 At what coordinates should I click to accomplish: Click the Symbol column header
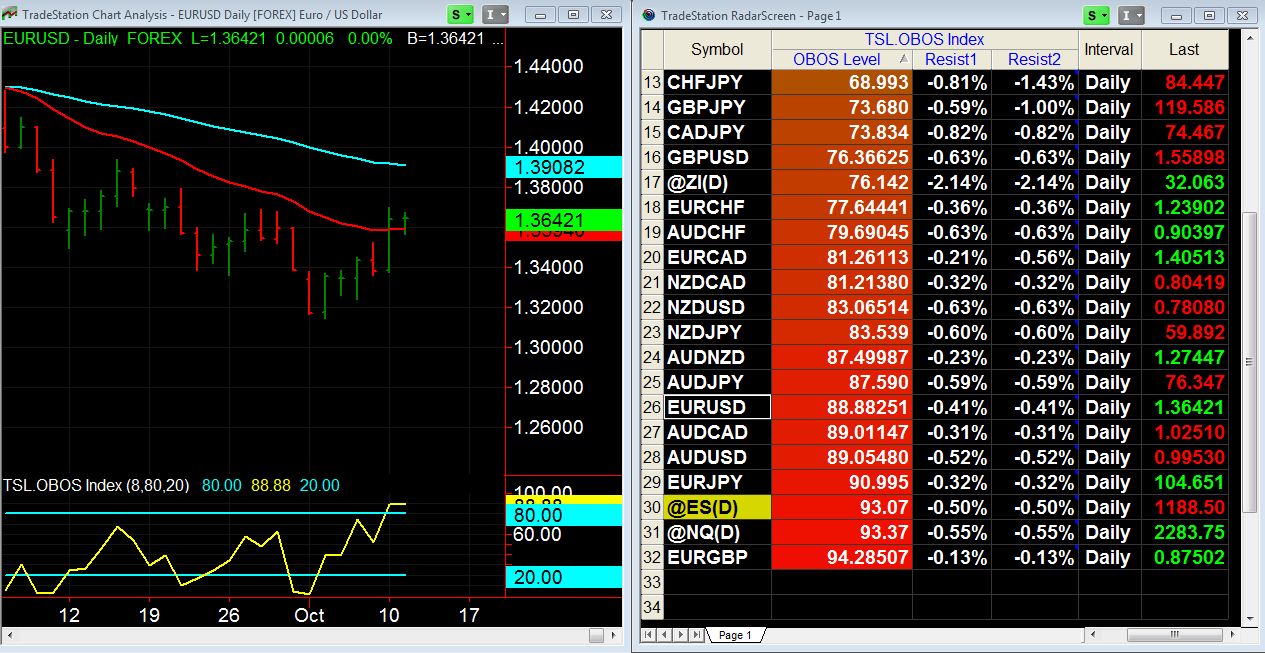coord(717,49)
